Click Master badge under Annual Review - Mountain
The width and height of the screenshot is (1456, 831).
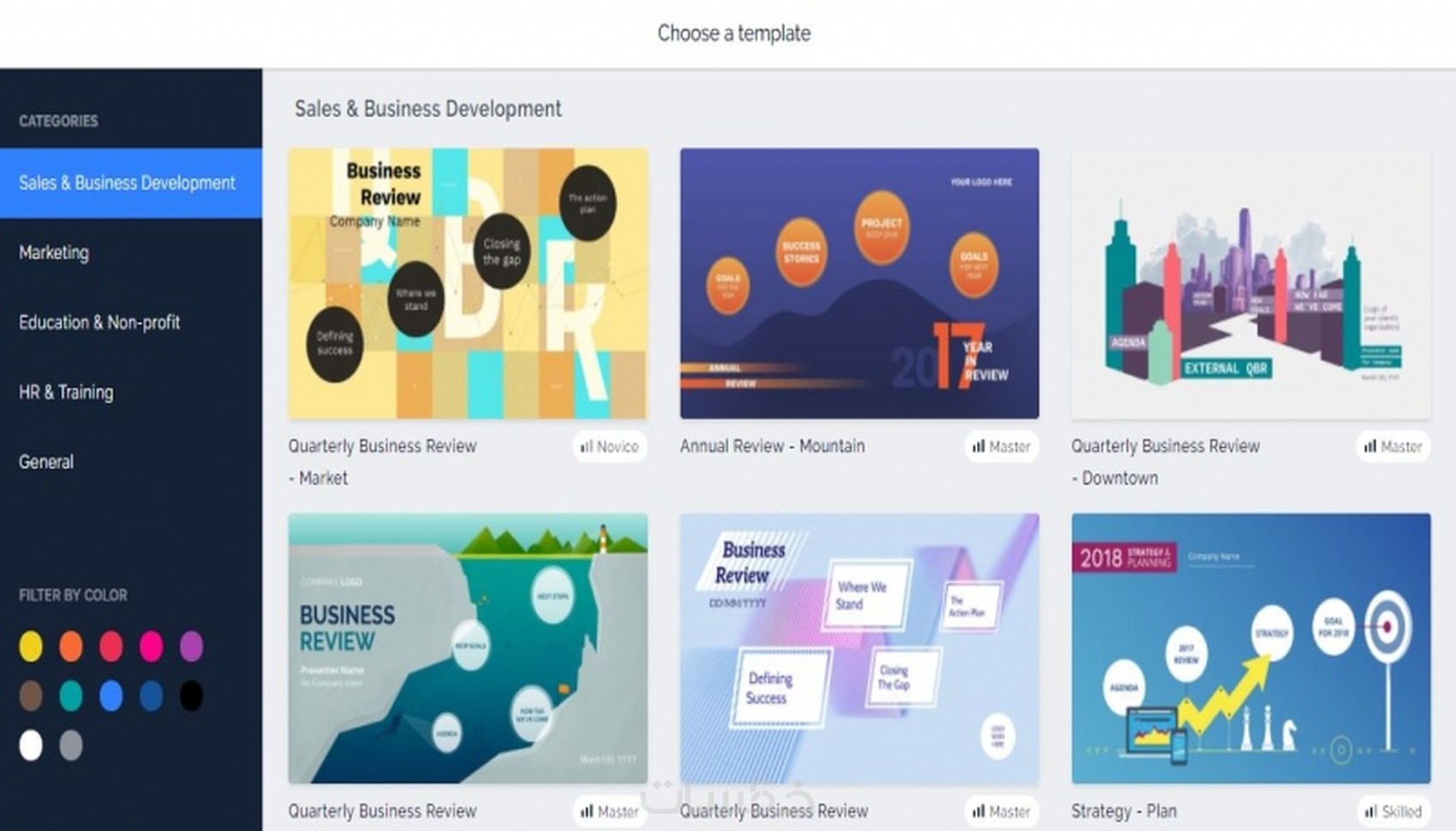pyautogui.click(x=1001, y=446)
